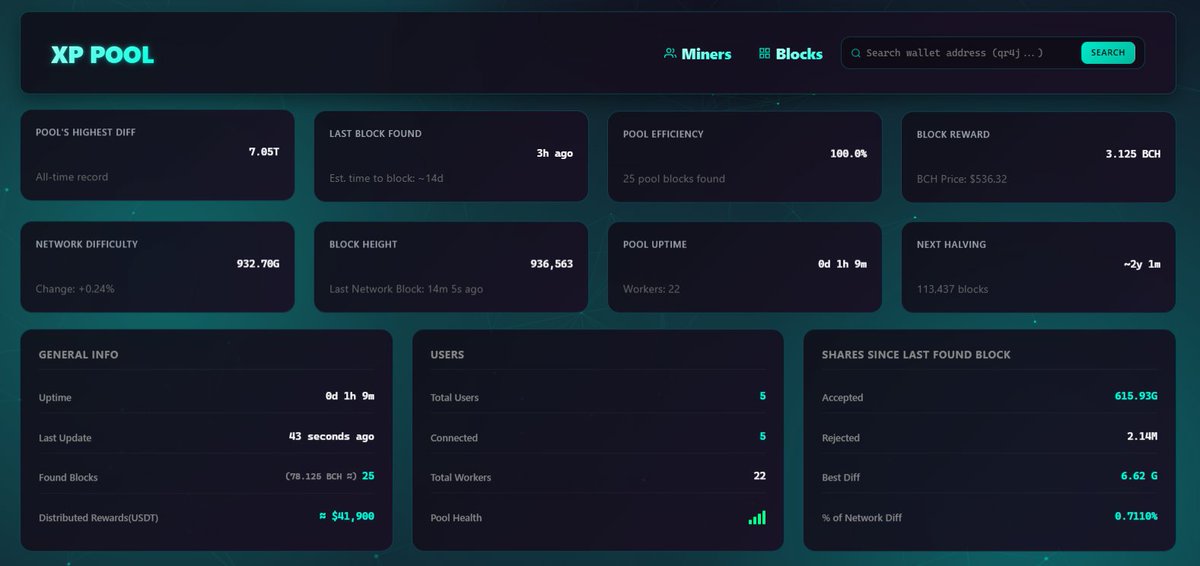Click 'SHARES SINCE LAST FOUND BLOCK' heading

tap(916, 354)
